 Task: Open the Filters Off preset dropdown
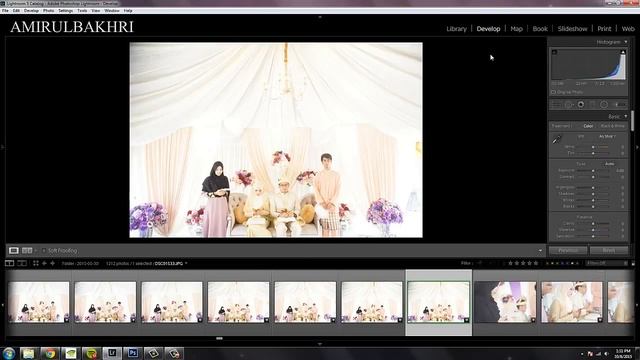[x=606, y=263]
